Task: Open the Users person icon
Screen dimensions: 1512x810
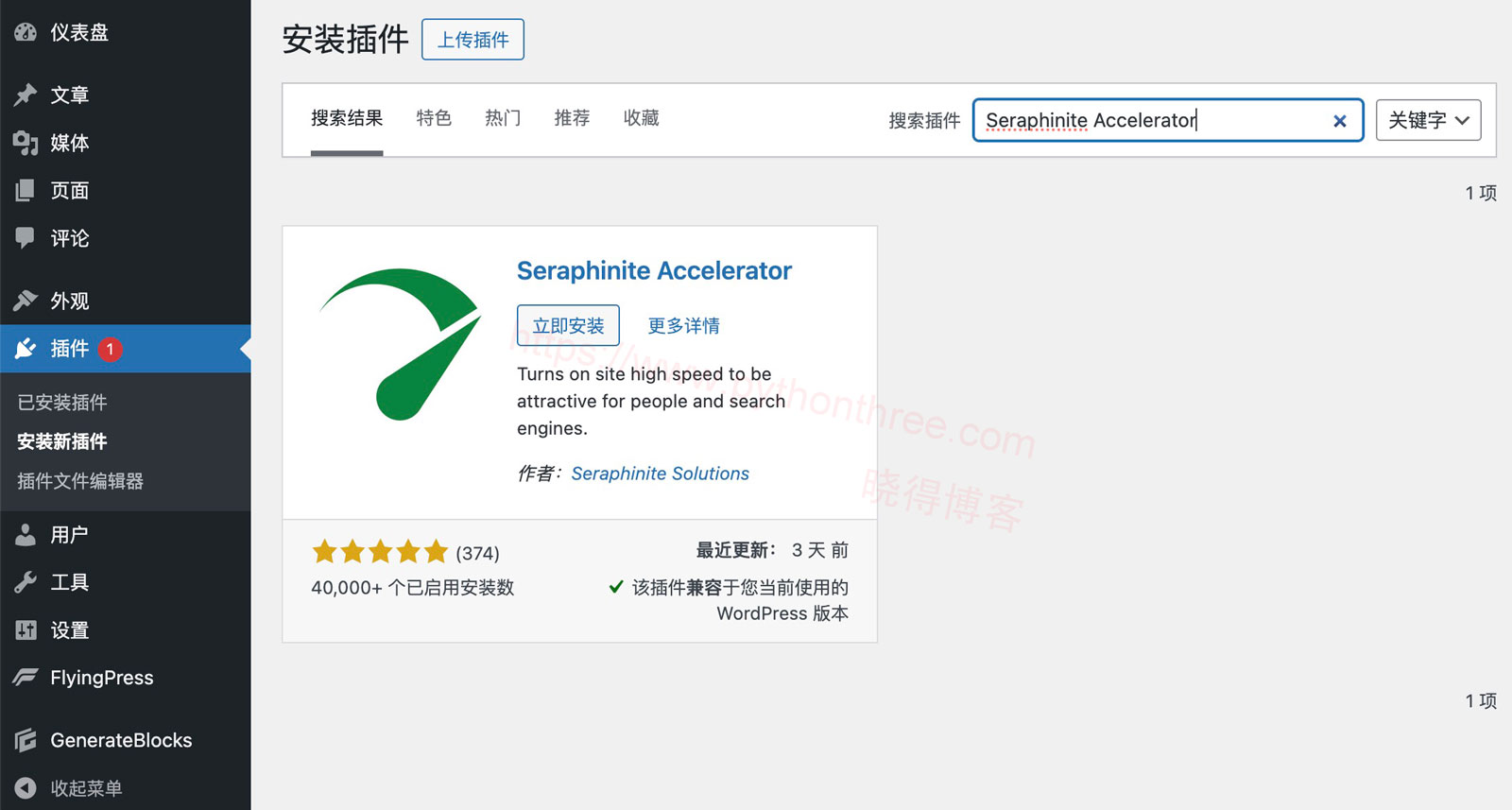Action: [26, 535]
